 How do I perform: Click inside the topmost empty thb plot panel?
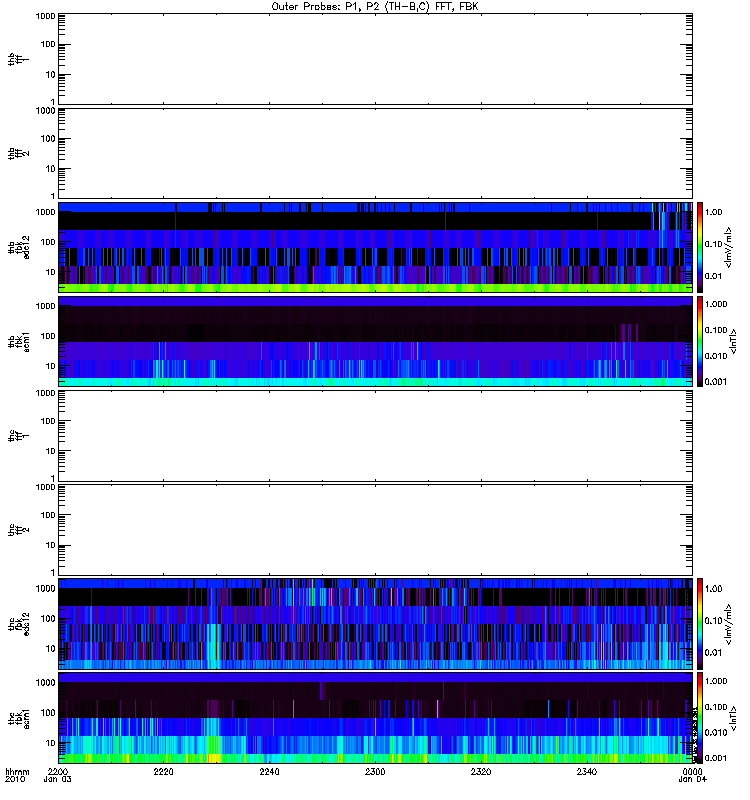(x=375, y=59)
